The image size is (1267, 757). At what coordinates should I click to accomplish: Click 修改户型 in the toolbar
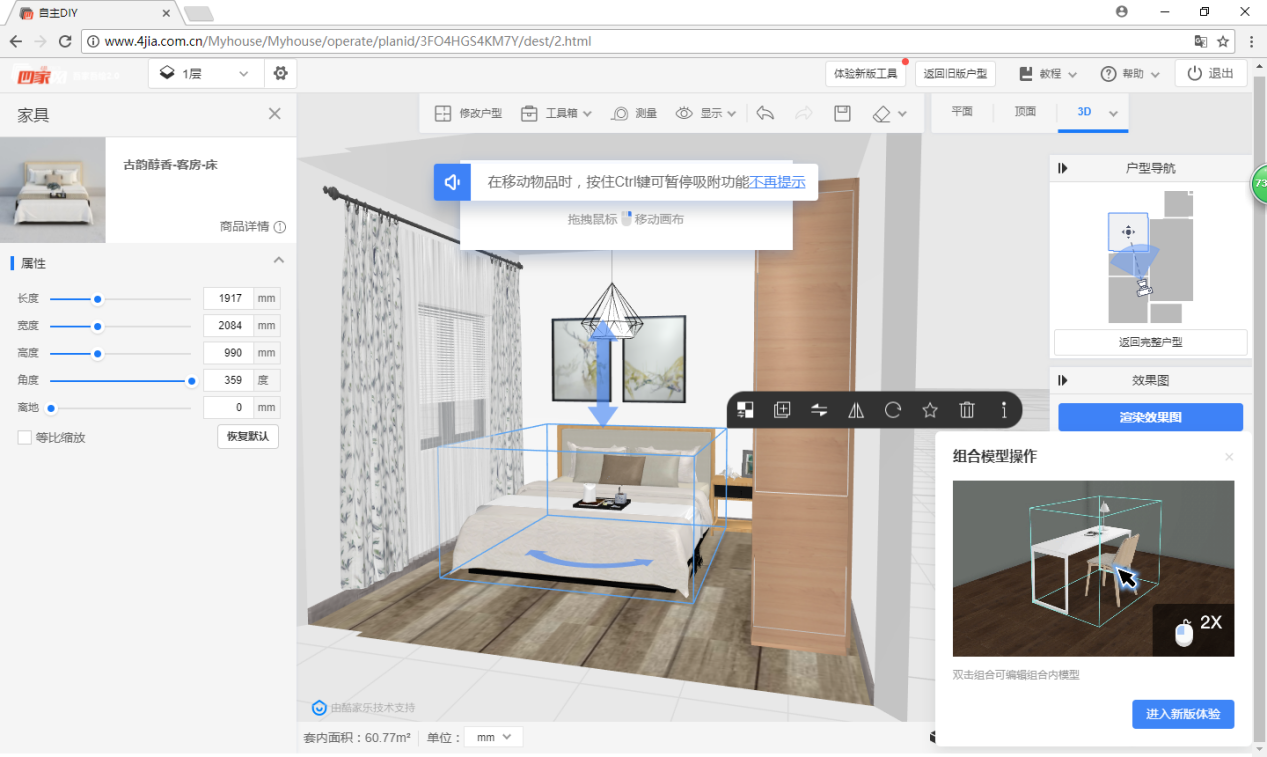[x=468, y=113]
